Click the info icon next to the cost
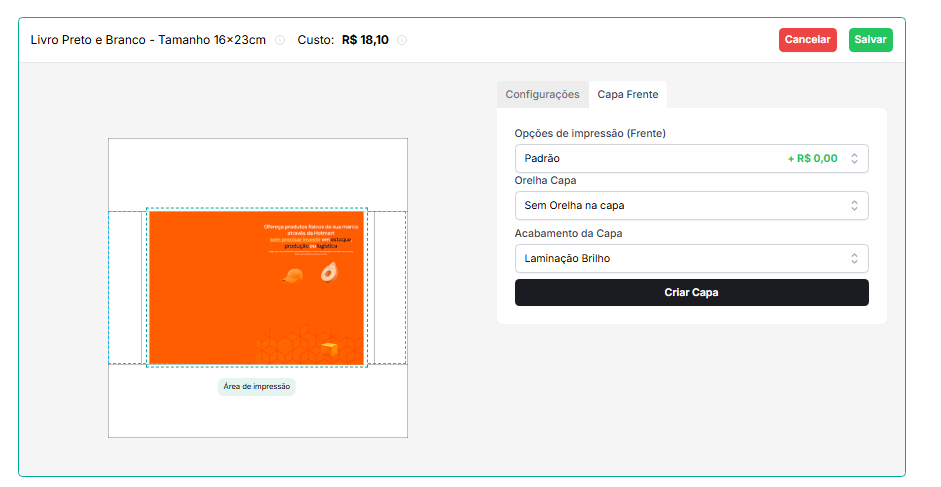941x487 pixels. coord(402,41)
